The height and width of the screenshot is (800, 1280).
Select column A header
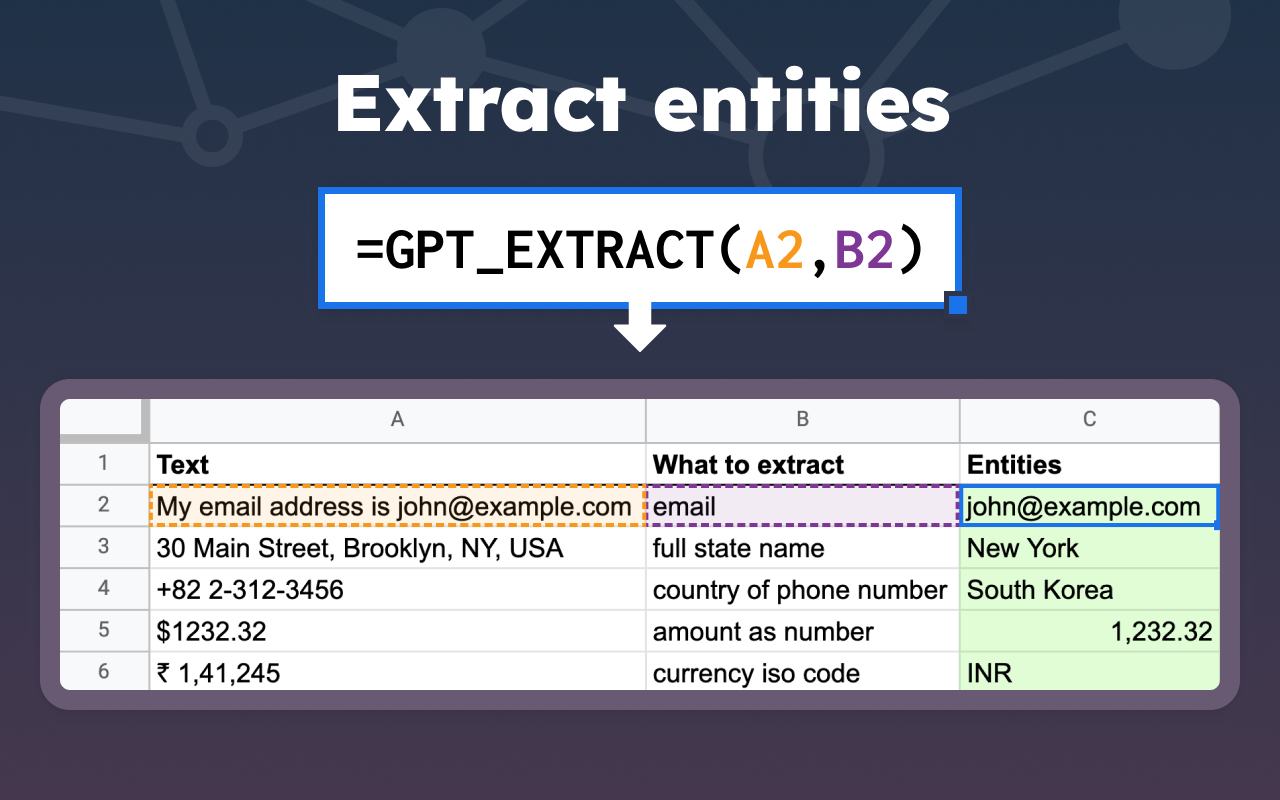click(397, 420)
